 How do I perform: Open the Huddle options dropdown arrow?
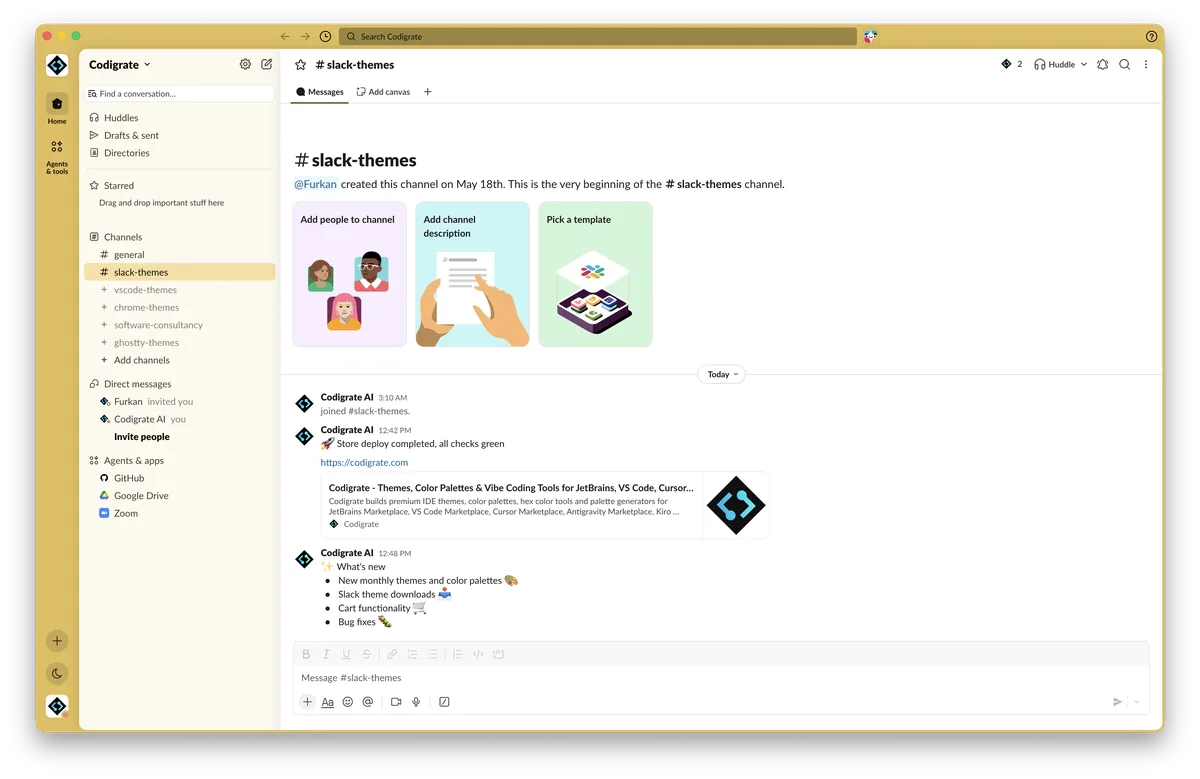coord(1084,64)
